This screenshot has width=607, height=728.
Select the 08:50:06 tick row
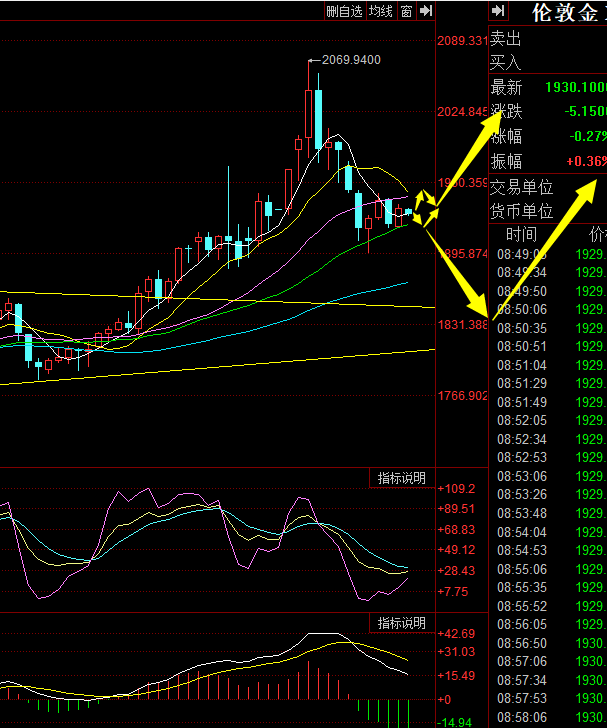click(x=552, y=309)
